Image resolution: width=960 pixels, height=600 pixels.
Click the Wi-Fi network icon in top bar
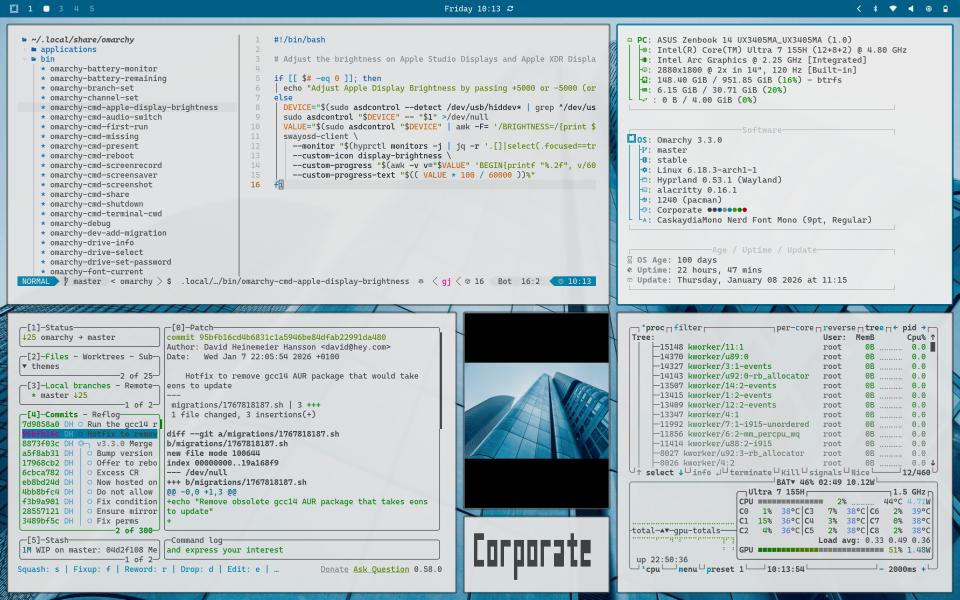892,8
